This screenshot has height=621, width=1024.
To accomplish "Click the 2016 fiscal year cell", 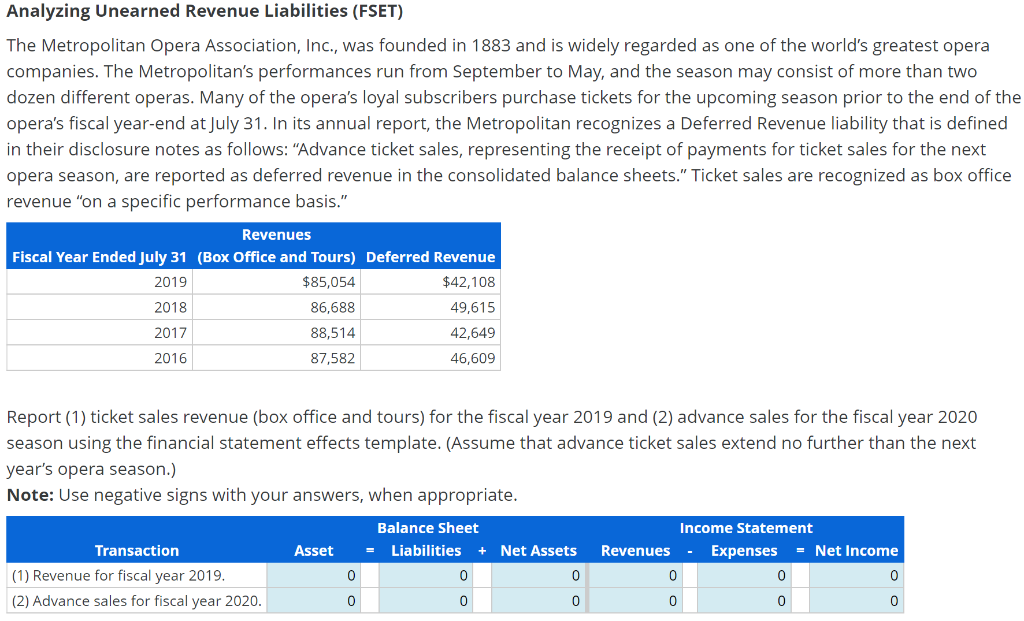I will point(100,358).
